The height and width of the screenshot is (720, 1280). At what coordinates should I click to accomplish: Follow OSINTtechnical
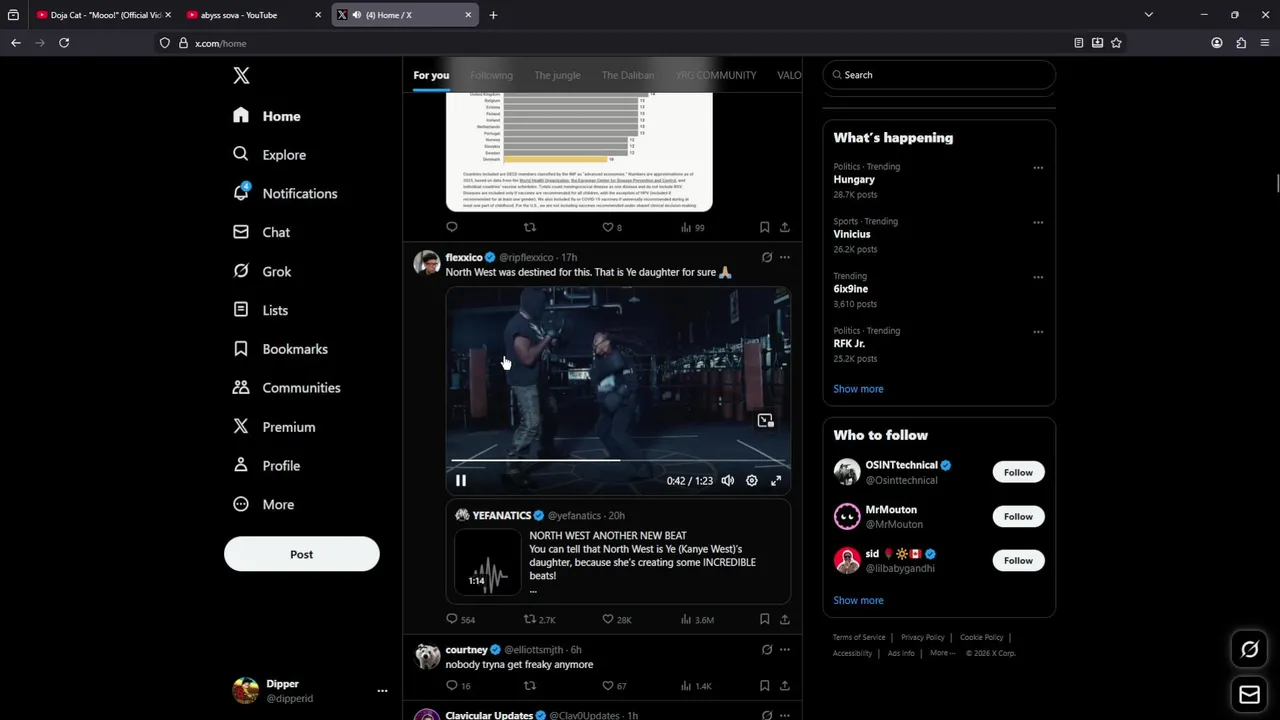coord(1018,473)
